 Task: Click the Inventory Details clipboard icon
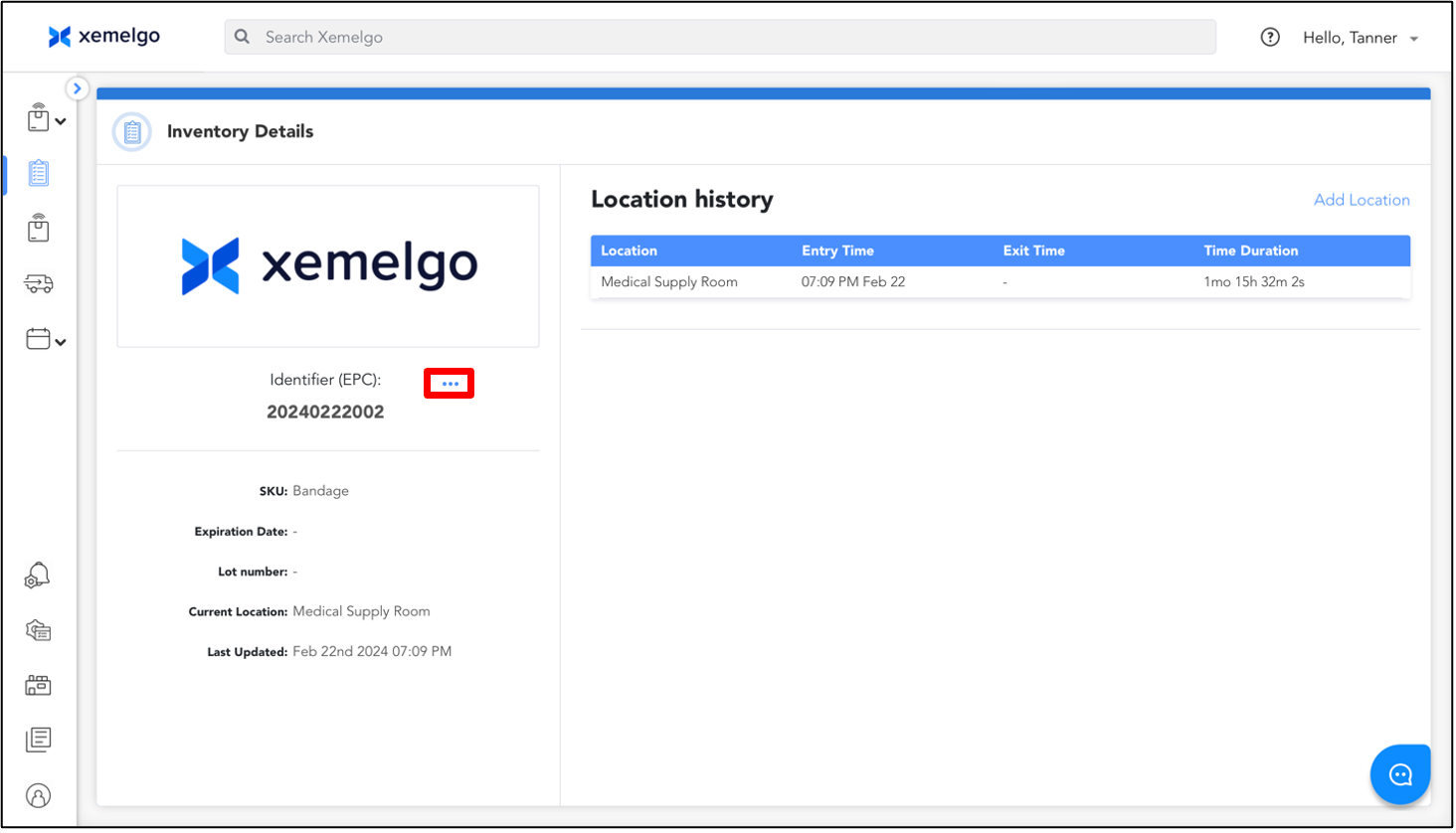[x=132, y=132]
